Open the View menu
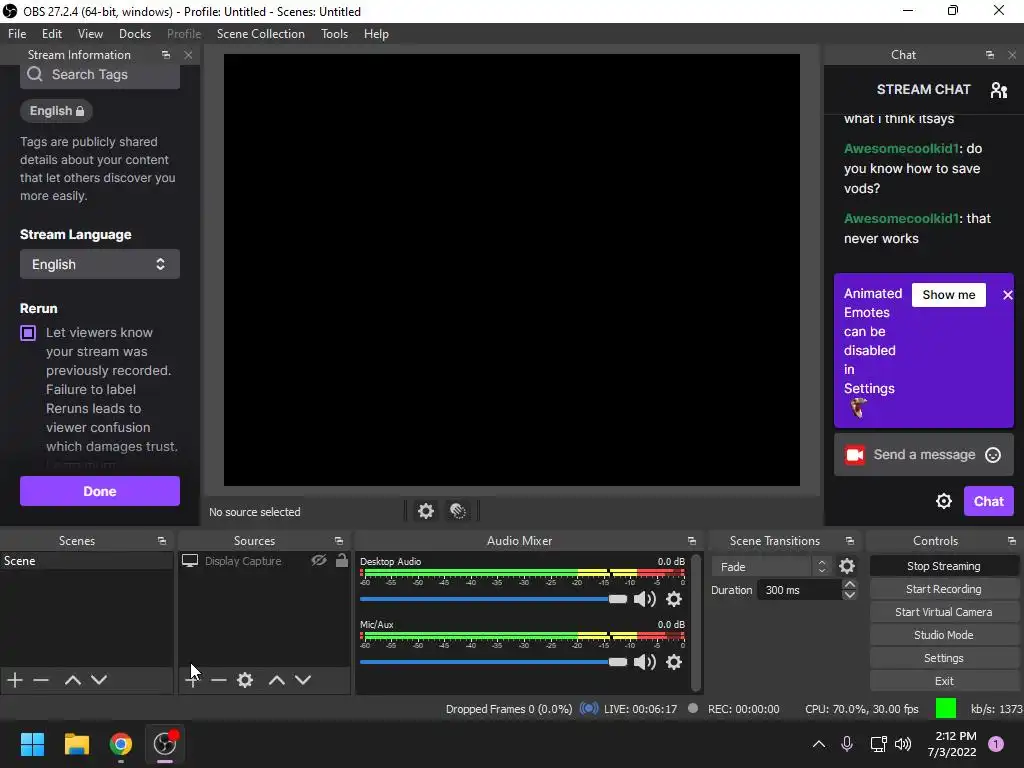This screenshot has width=1024, height=768. (x=90, y=34)
